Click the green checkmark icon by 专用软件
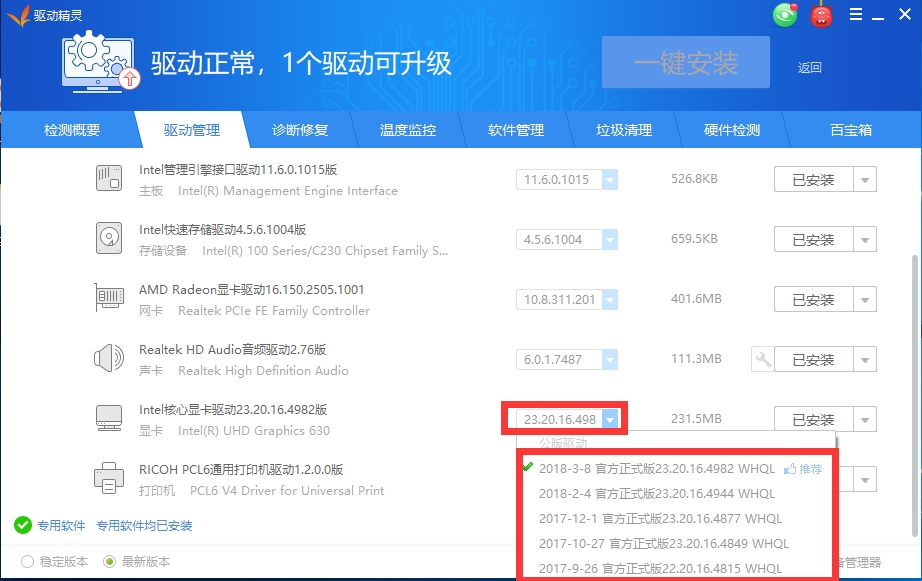This screenshot has width=922, height=581. pos(23,525)
